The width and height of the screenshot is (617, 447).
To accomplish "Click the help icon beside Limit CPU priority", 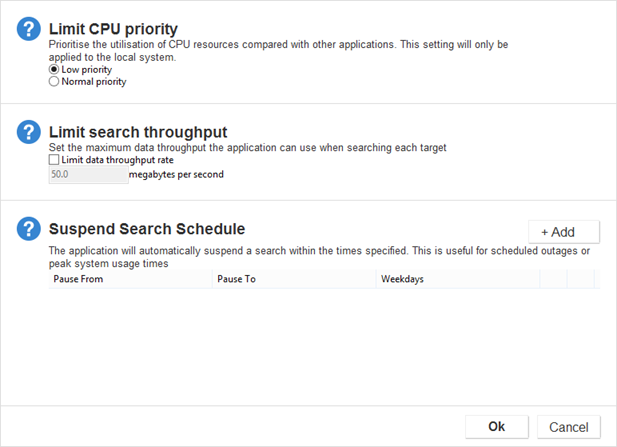I will tap(29, 30).
